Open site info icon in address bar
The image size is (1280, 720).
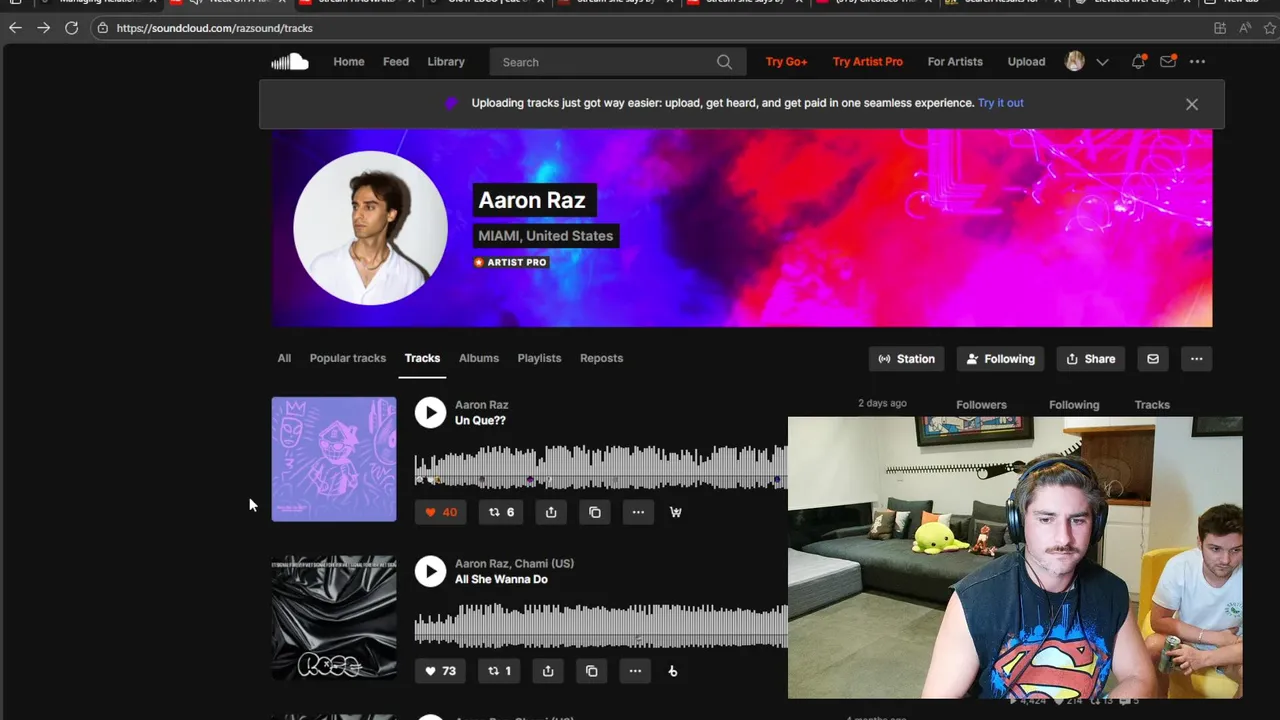(102, 28)
